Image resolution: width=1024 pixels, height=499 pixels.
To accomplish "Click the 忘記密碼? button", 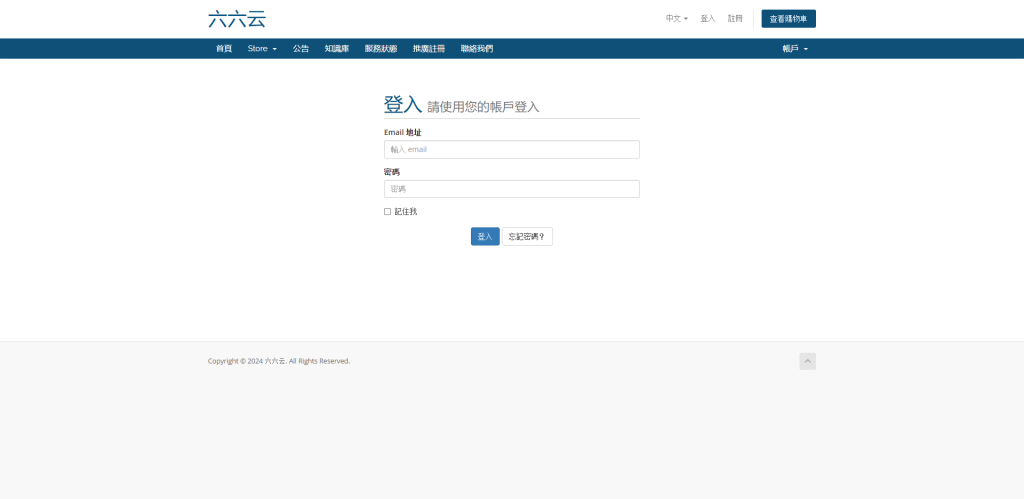I will tap(527, 237).
